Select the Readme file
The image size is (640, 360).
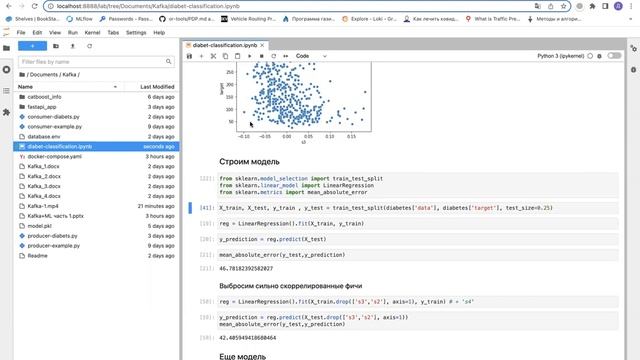[x=96, y=256]
